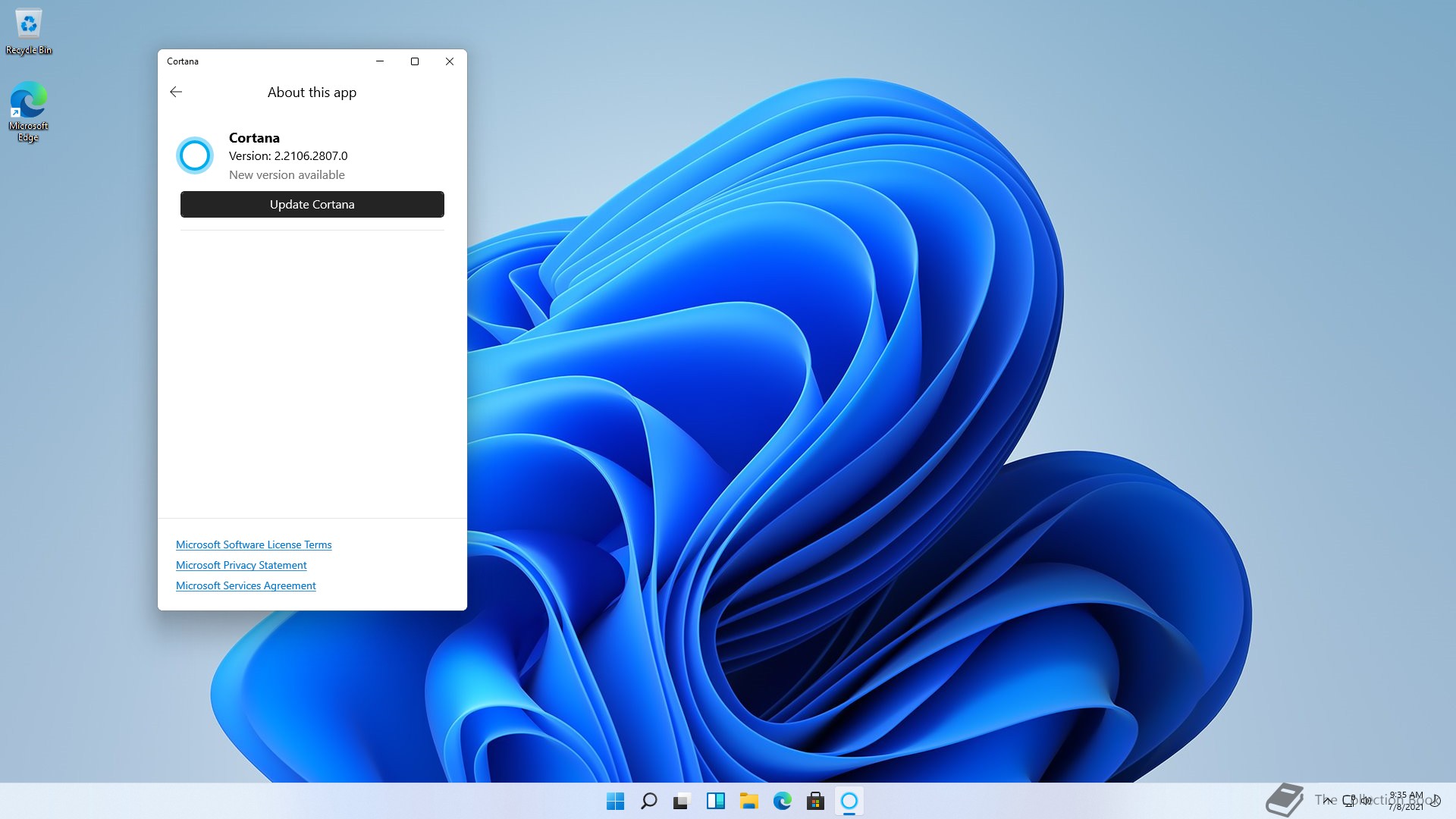Open the Recycle Bin desktop icon
Viewport: 1456px width, 819px height.
[29, 32]
